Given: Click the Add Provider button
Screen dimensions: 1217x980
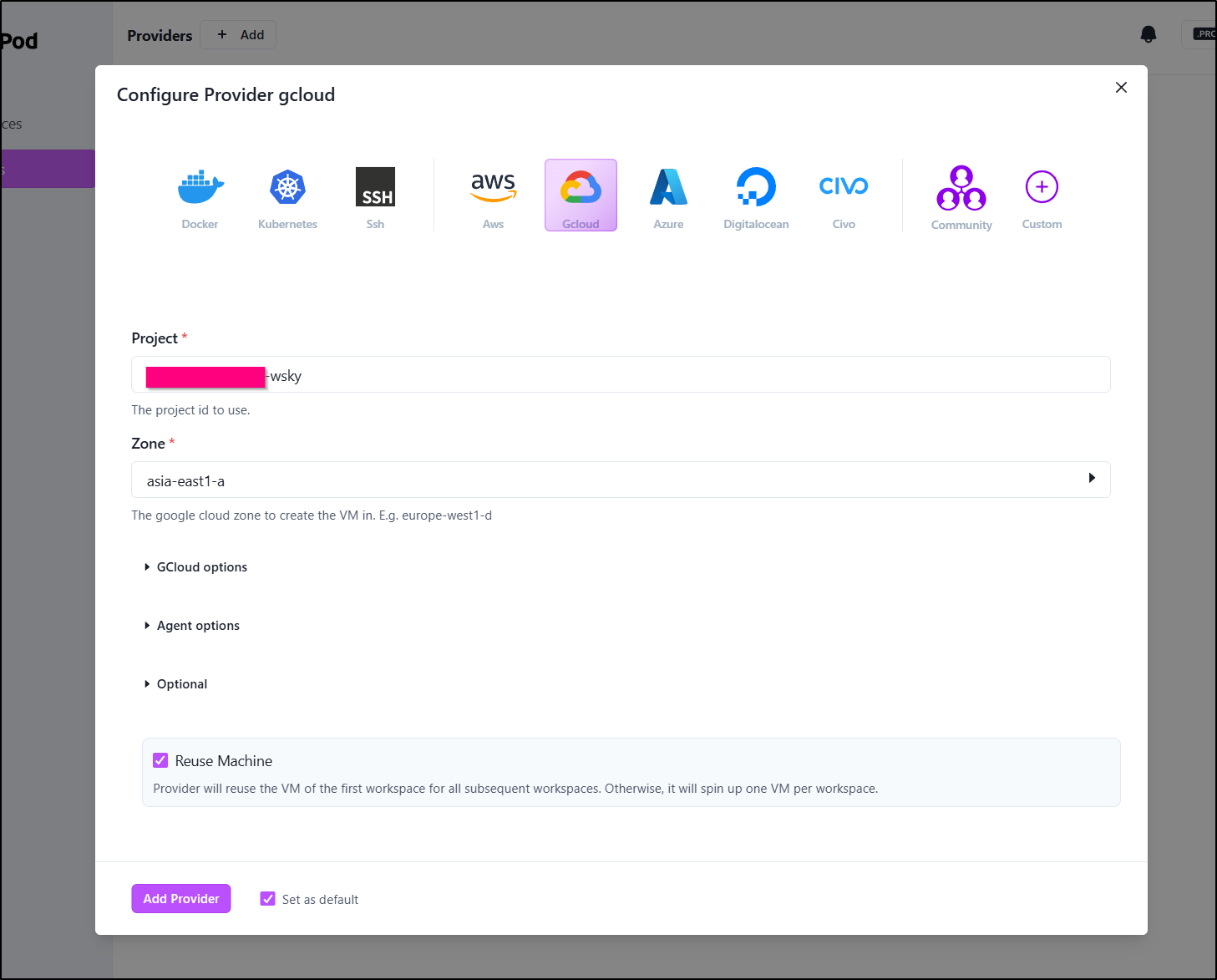Looking at the screenshot, I should [181, 899].
